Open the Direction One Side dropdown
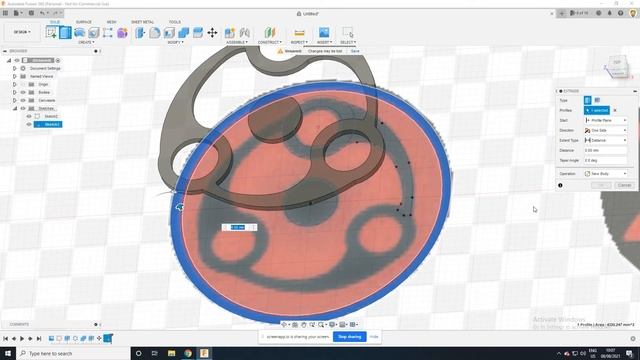This screenshot has height=360, width=640. pyautogui.click(x=606, y=130)
